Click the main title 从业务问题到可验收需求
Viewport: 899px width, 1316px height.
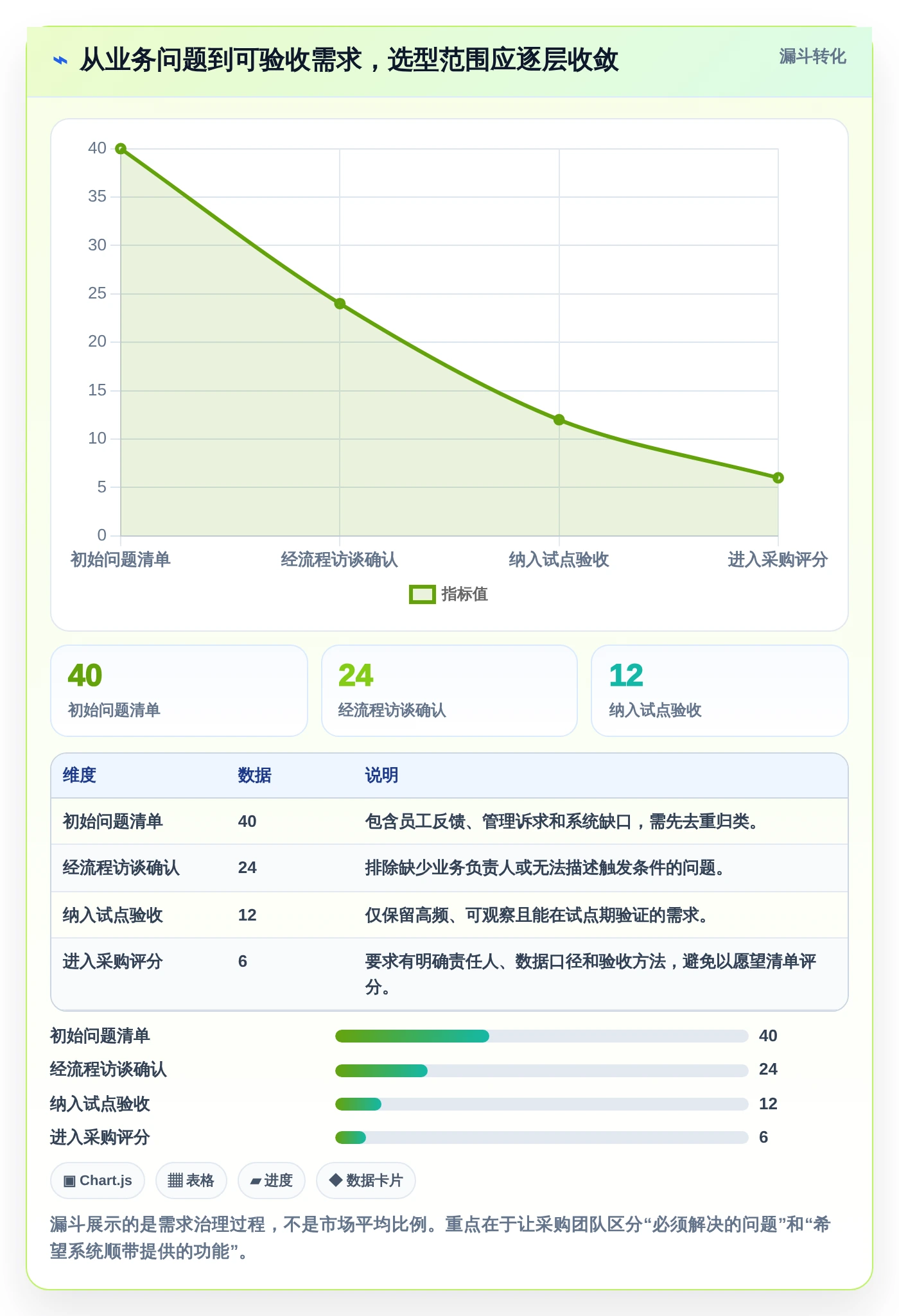[349, 60]
